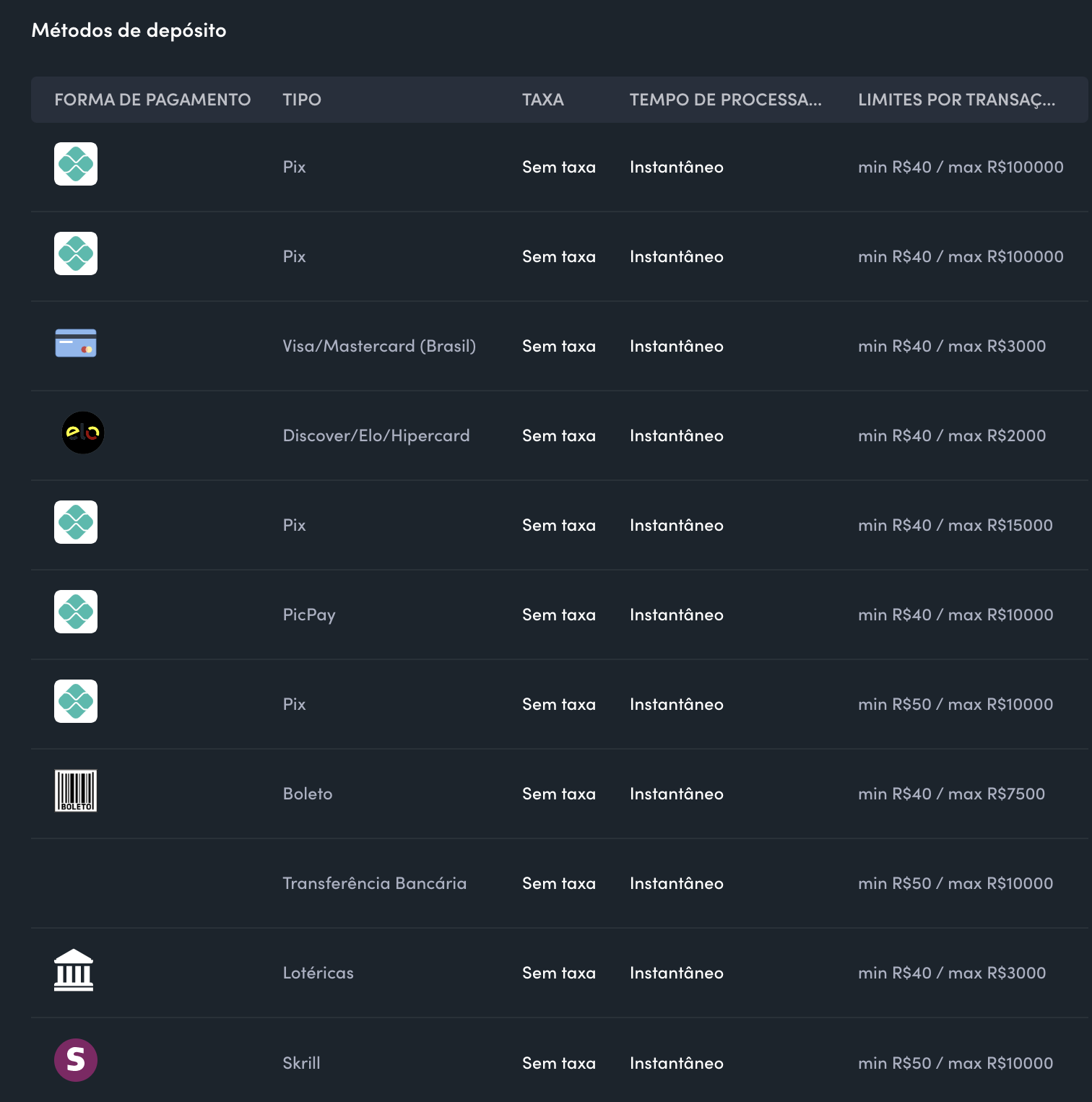Click the Discover/Elo/Hipercard type label

click(x=376, y=435)
